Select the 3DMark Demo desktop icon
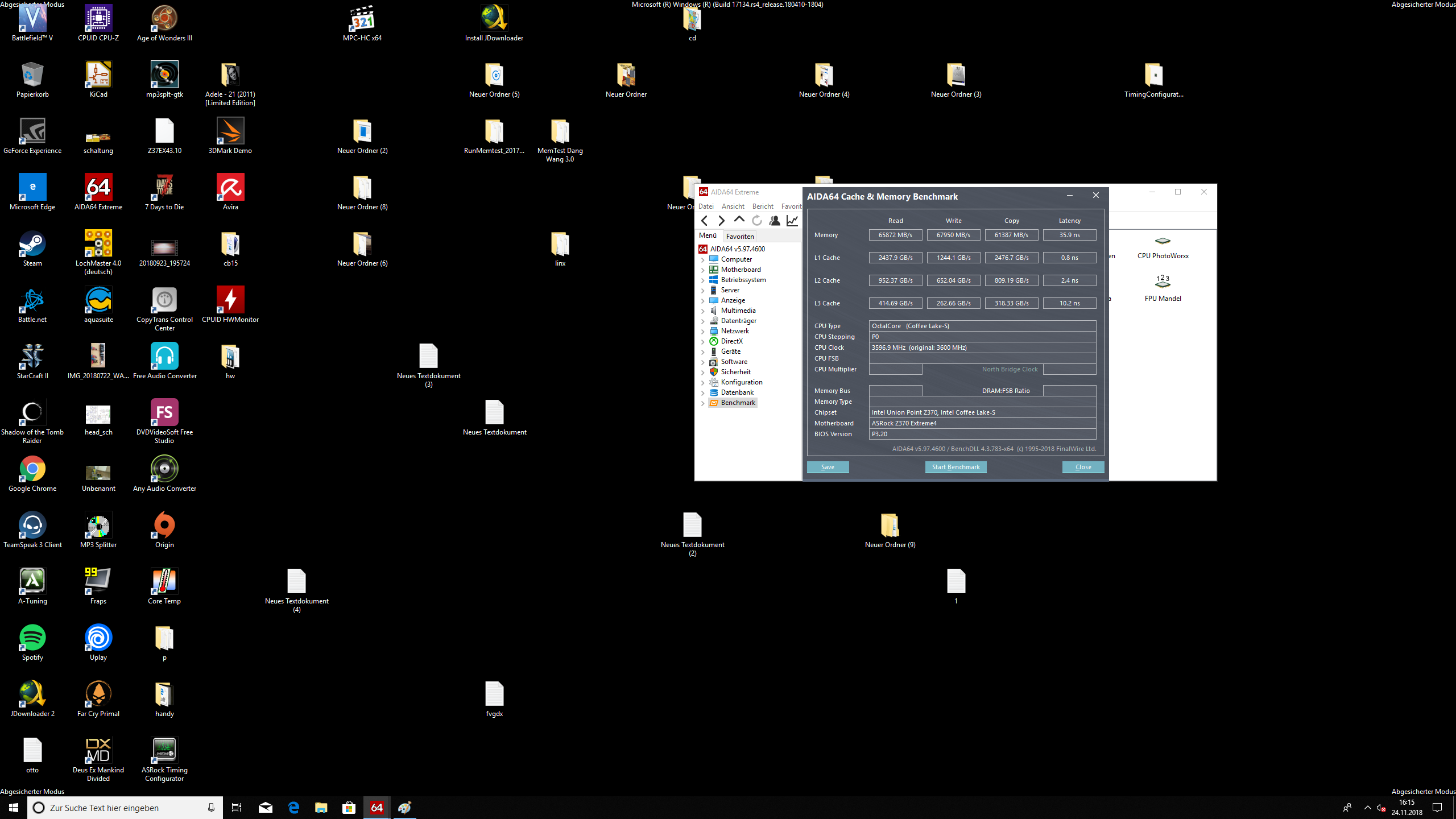 [230, 136]
